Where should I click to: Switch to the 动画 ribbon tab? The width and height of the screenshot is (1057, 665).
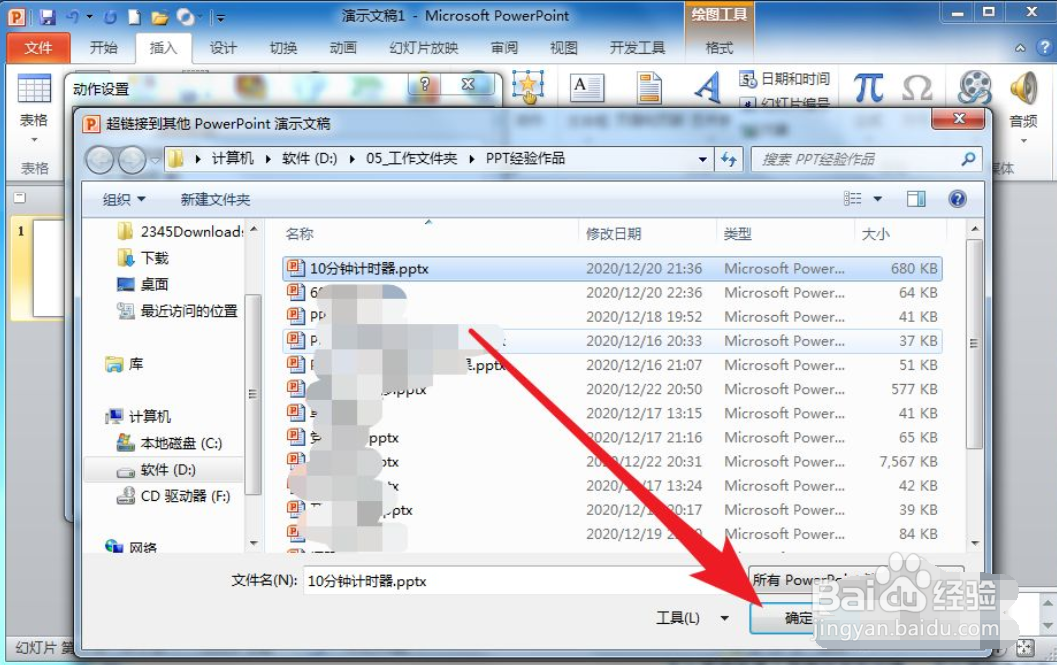[343, 47]
